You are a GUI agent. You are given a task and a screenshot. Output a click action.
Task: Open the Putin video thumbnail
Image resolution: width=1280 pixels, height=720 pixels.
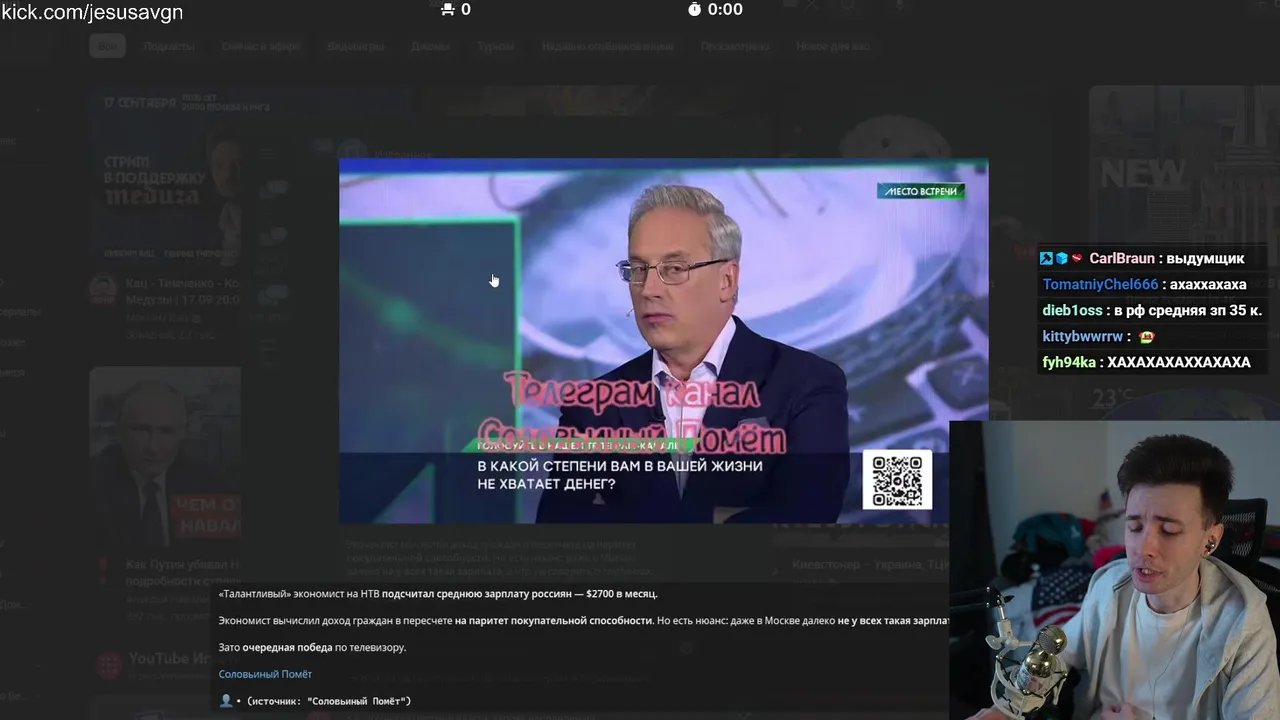pos(165,457)
